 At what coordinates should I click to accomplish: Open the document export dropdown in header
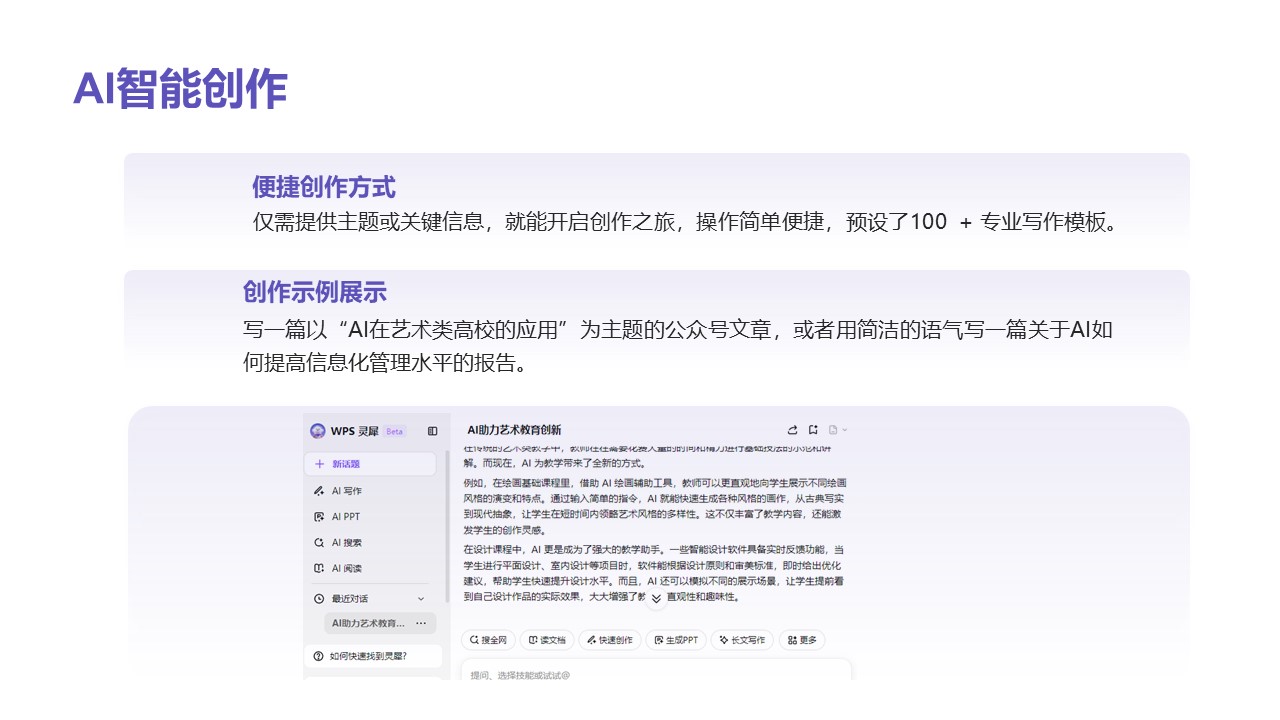pos(838,430)
